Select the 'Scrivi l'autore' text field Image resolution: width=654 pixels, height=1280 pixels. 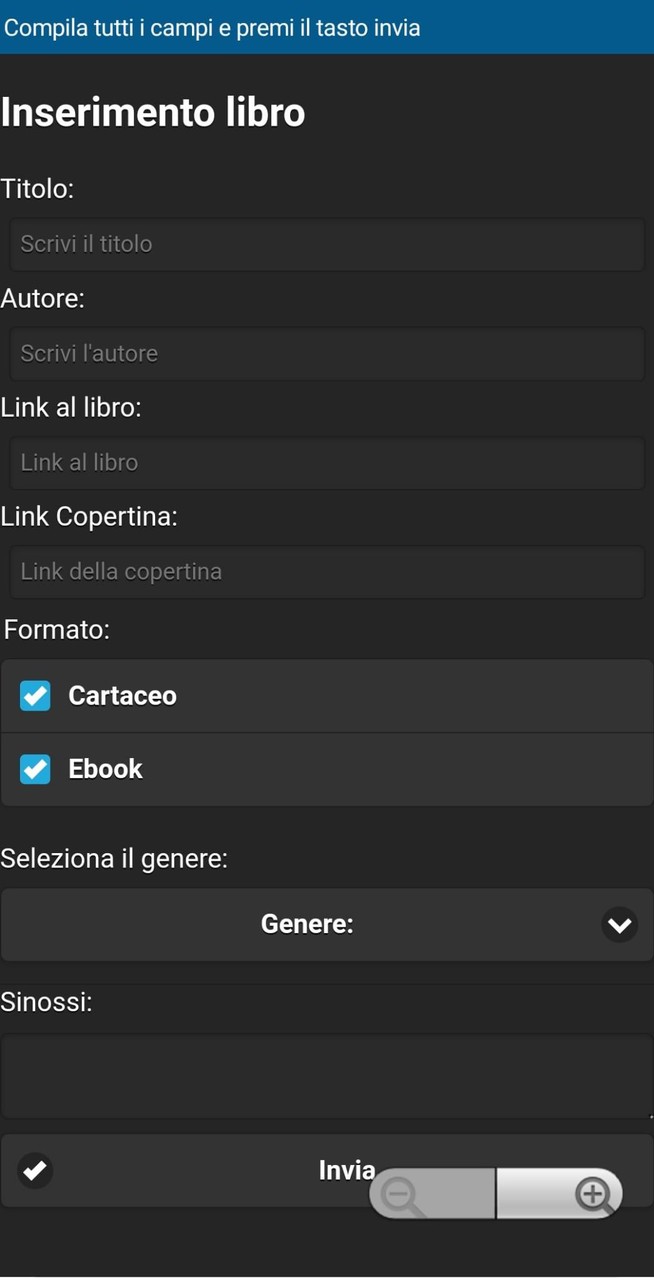tap(327, 352)
